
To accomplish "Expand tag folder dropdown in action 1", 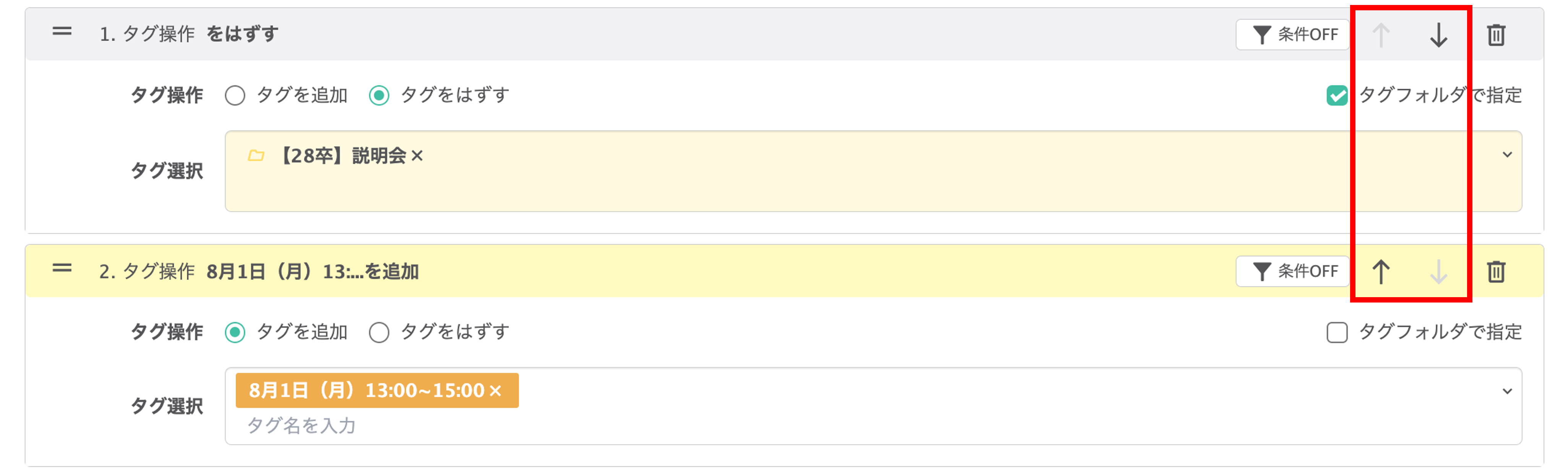I will click(1507, 155).
